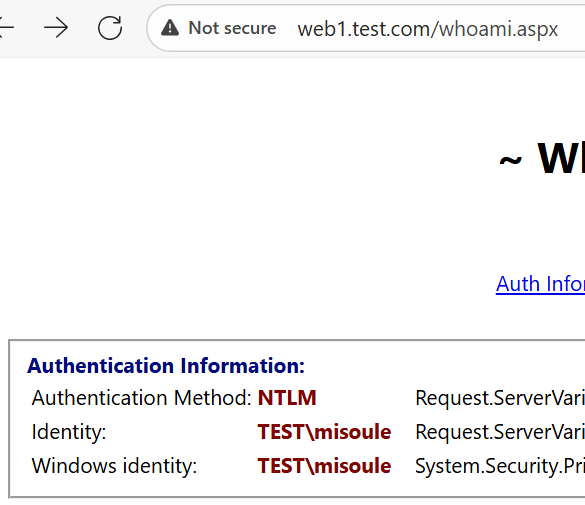Screen dimensions: 585x505
Task: Reload the page with refresh icon
Action: coord(110,28)
